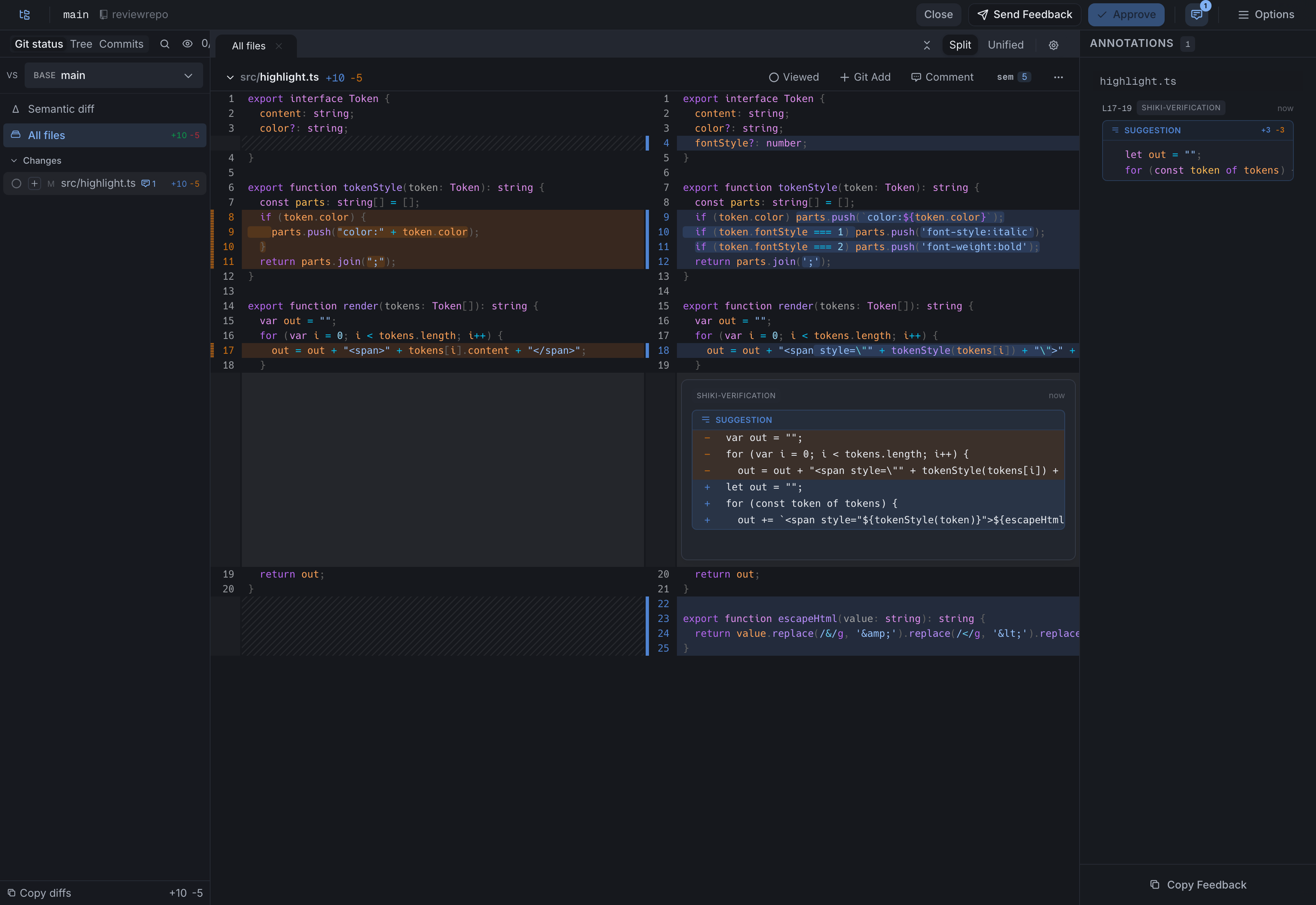Toggle Viewed for highlight.ts
Screen dimensions: 1316x905
[x=793, y=77]
